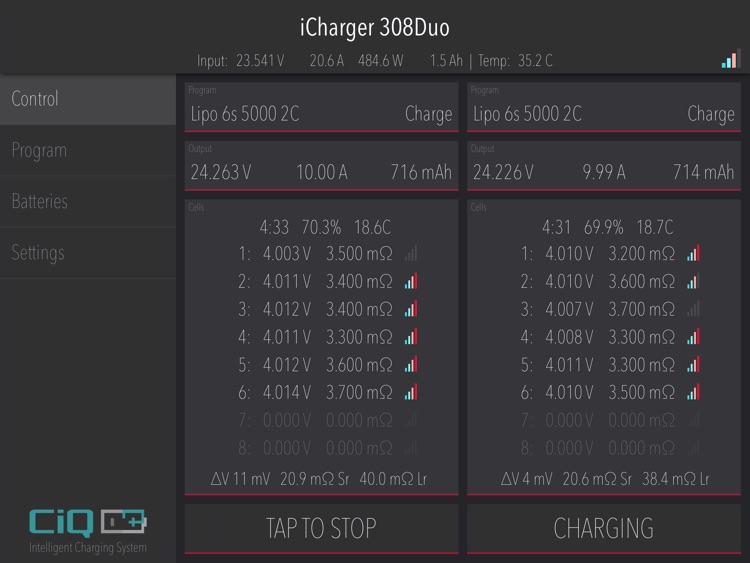Open the Control sidebar tab
The width and height of the screenshot is (750, 563).
[x=88, y=99]
